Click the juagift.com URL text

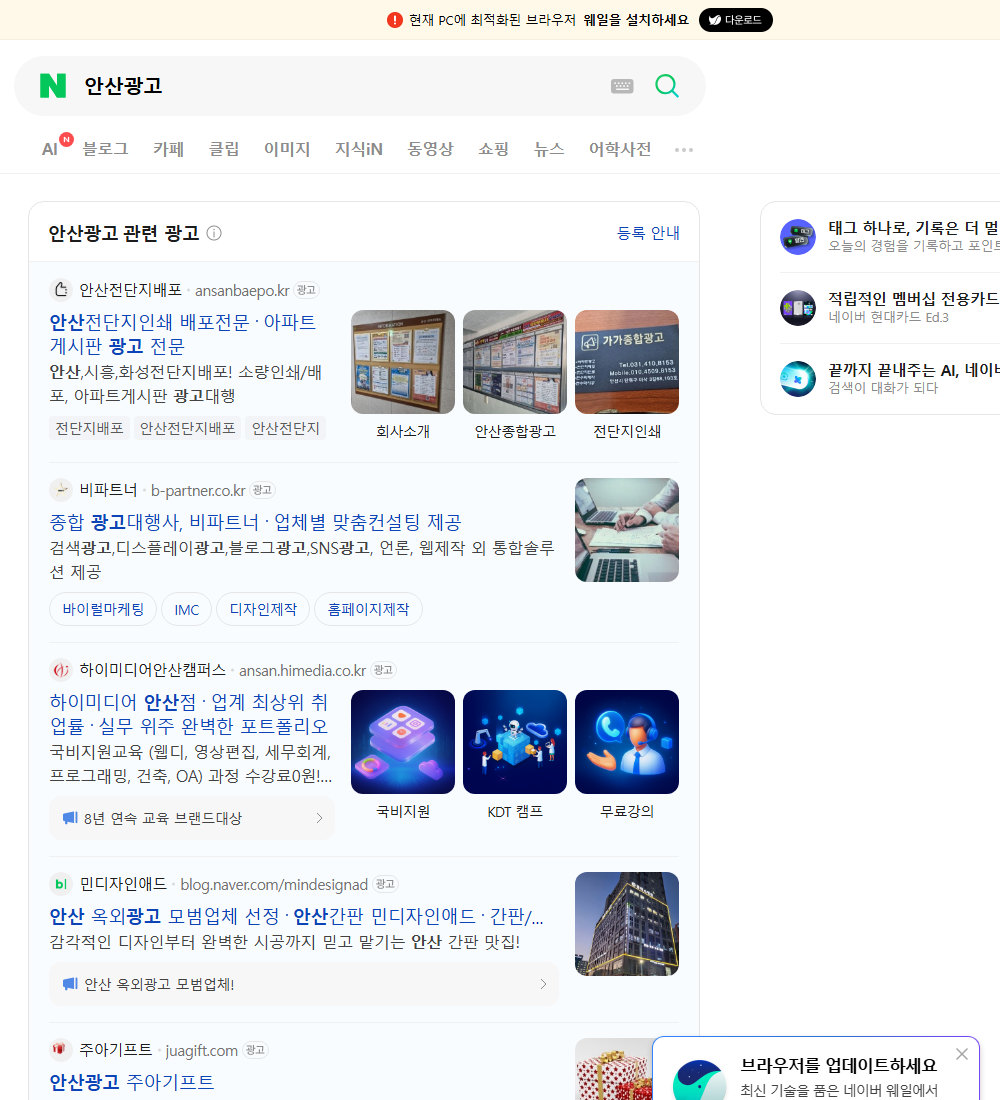(x=201, y=1050)
